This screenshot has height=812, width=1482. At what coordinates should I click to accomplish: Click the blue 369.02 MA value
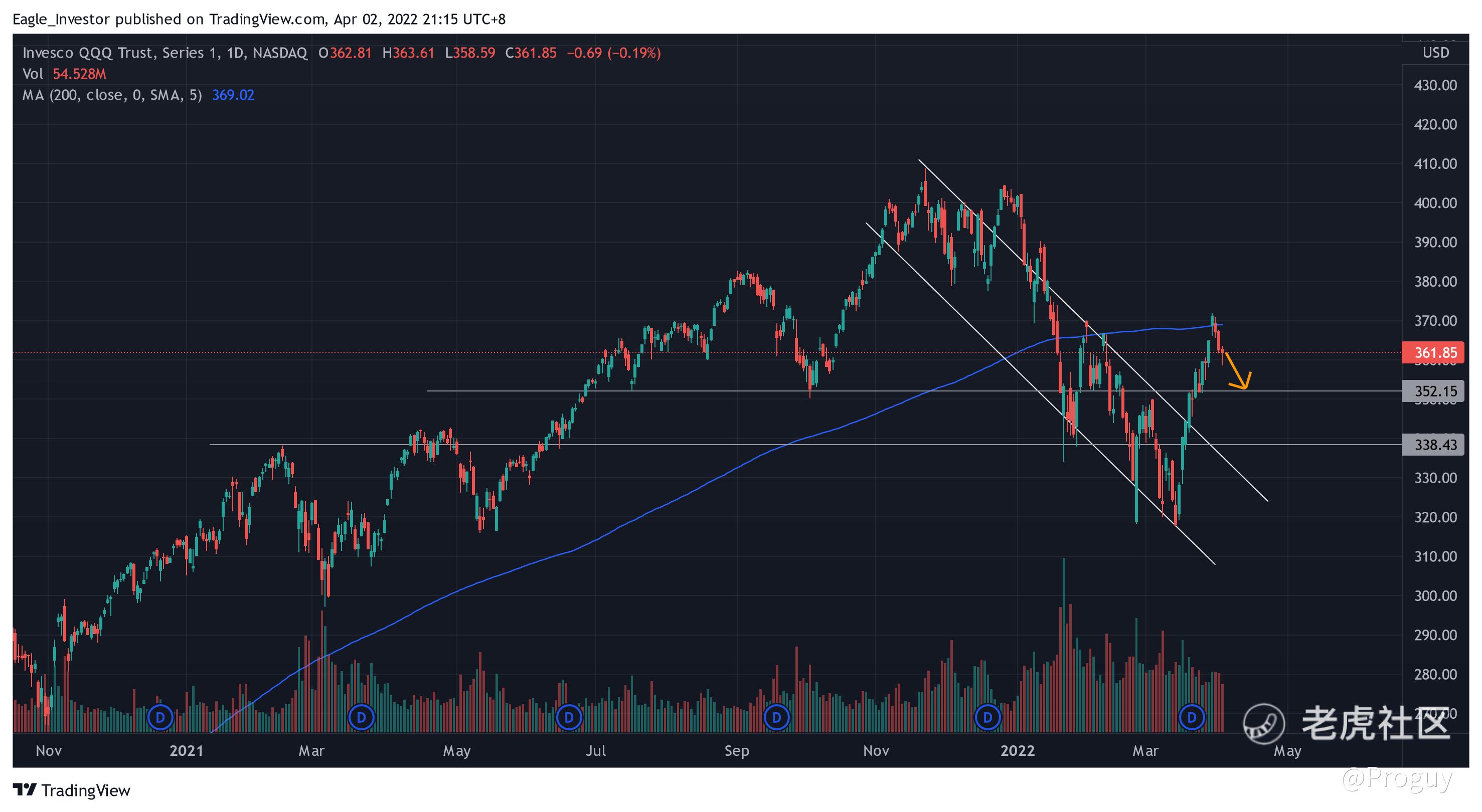click(233, 95)
